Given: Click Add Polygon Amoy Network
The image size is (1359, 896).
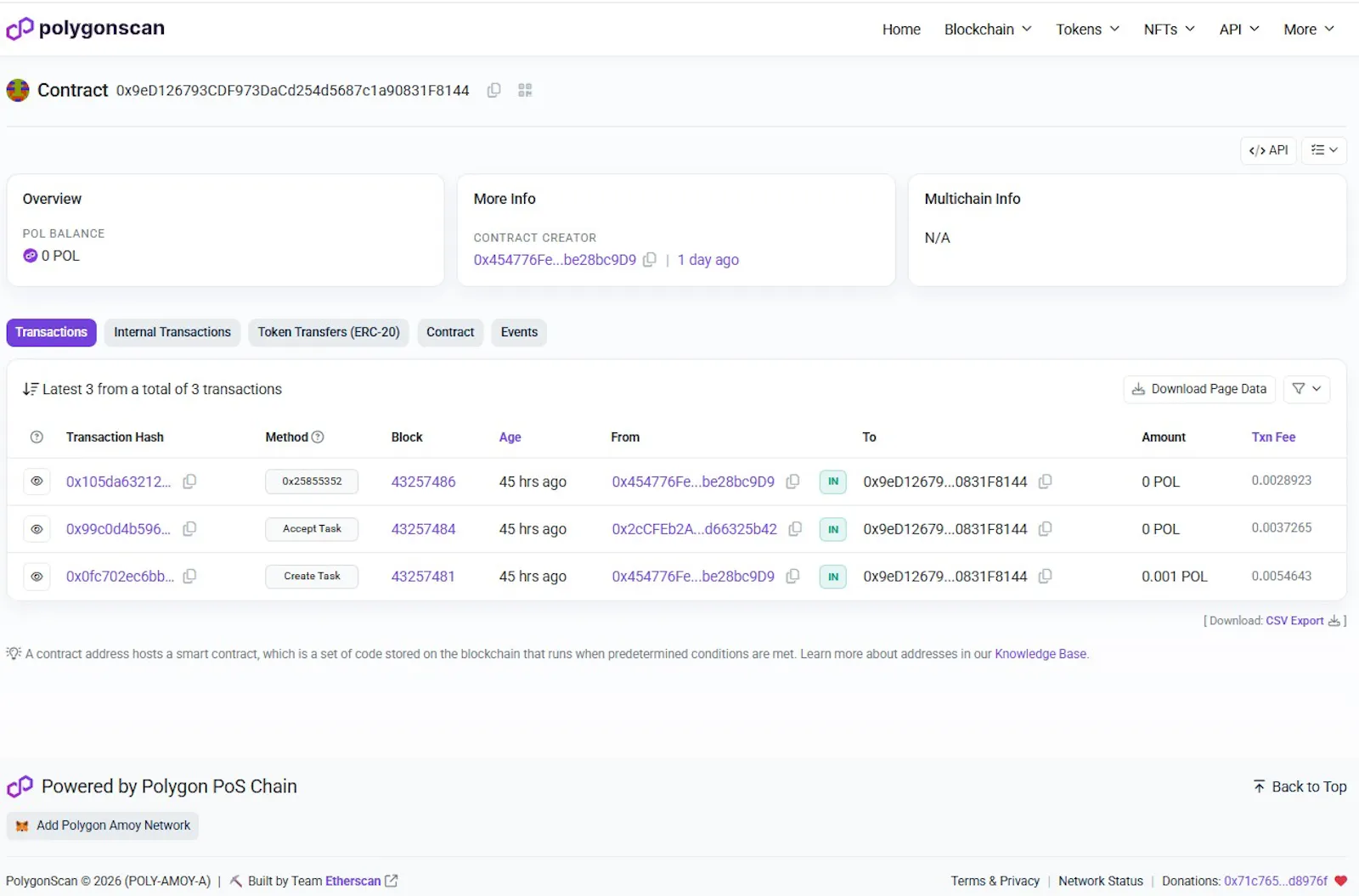Looking at the screenshot, I should [103, 826].
